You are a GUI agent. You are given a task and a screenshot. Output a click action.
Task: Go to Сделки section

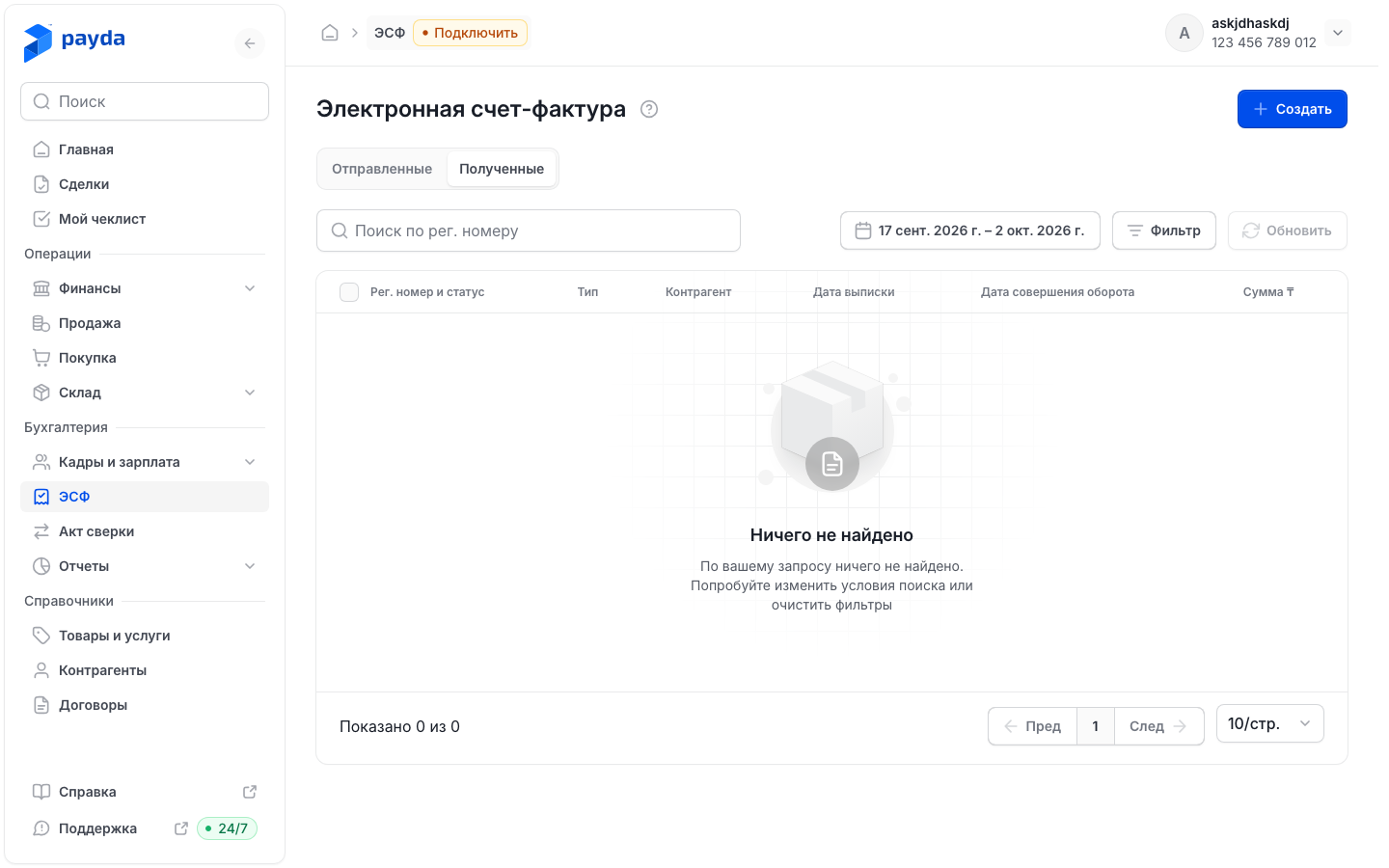tap(145, 184)
